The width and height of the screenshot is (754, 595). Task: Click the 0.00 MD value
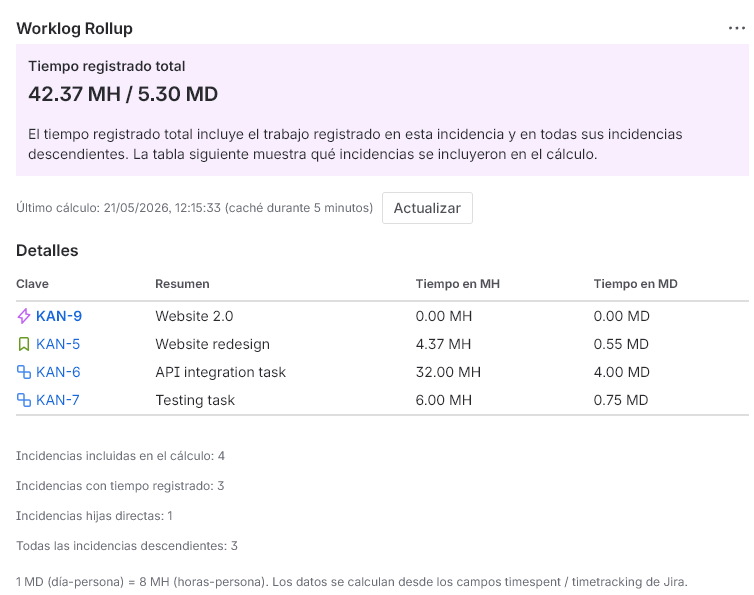tap(622, 316)
